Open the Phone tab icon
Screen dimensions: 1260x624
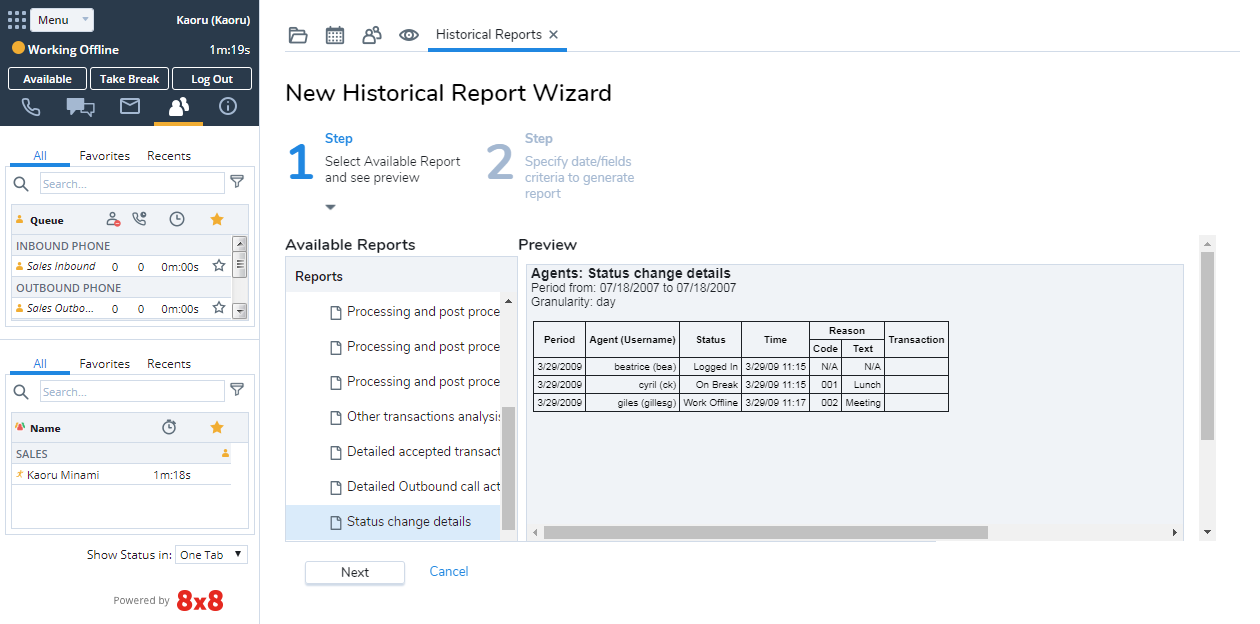[x=31, y=106]
